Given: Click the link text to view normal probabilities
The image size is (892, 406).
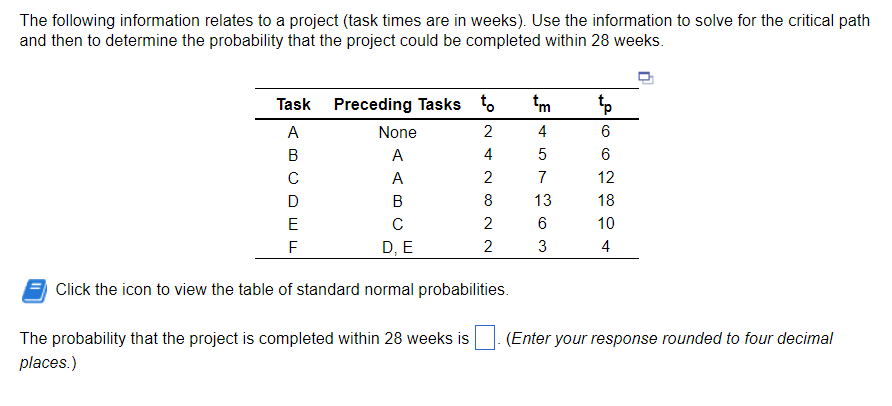Looking at the screenshot, I should (x=282, y=290).
